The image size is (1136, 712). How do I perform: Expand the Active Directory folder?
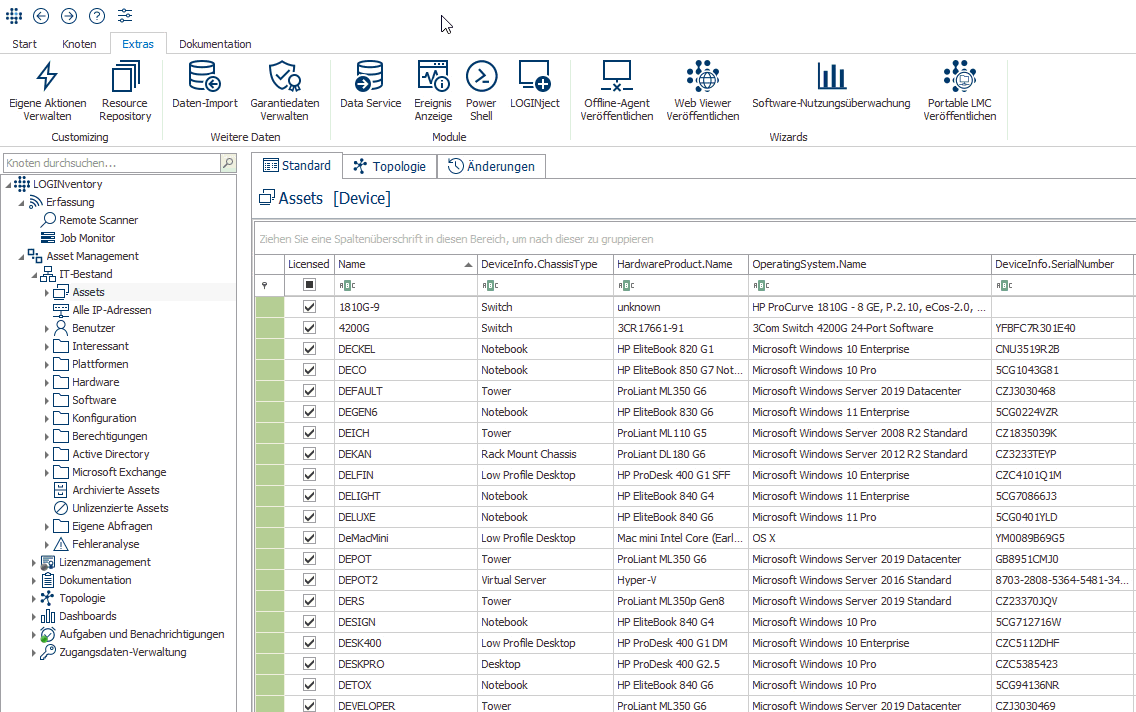tap(47, 454)
